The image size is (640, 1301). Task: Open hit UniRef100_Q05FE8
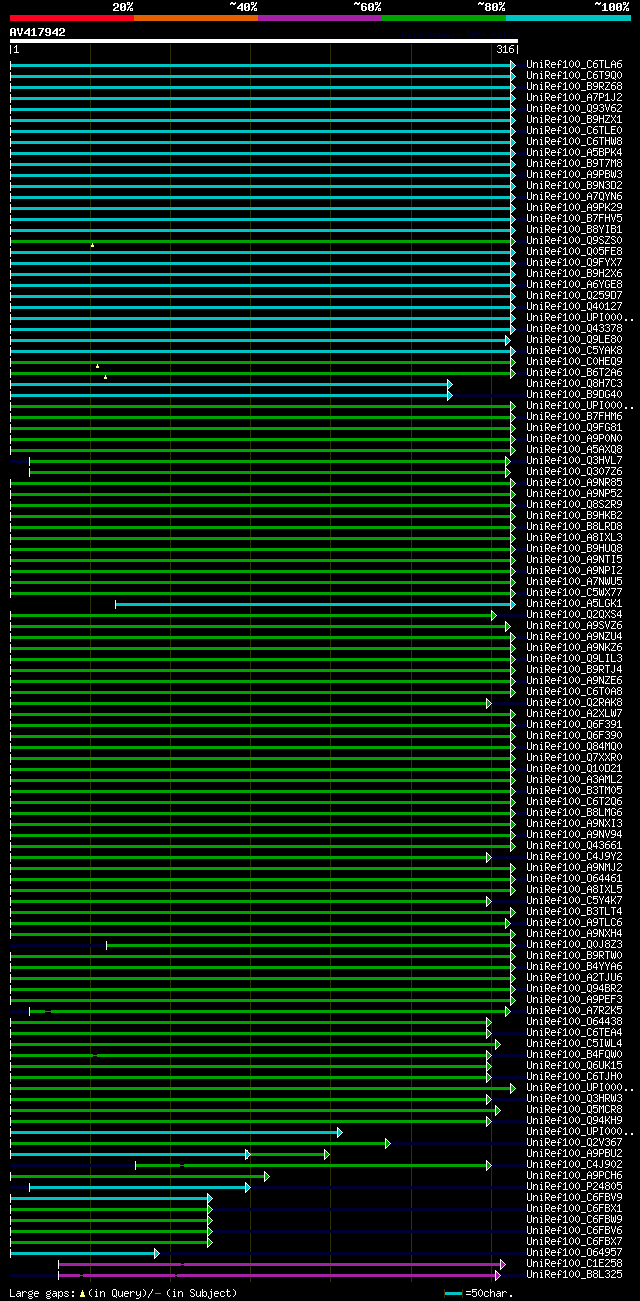tap(574, 251)
